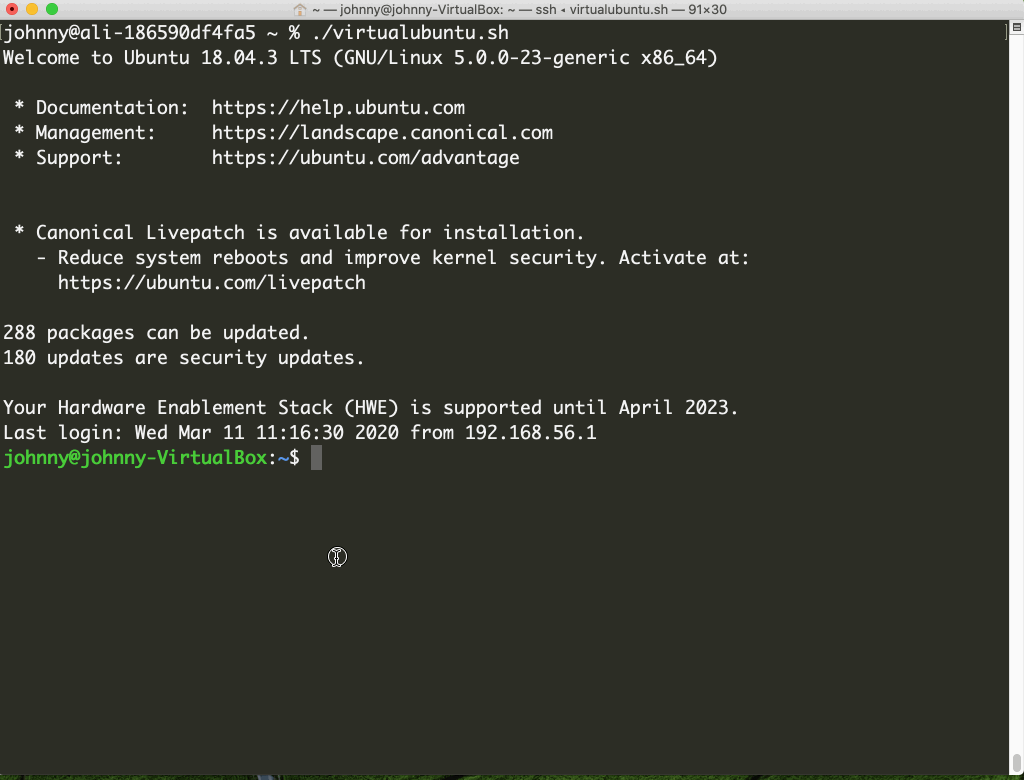Click the "Documentation:" label

(112, 108)
